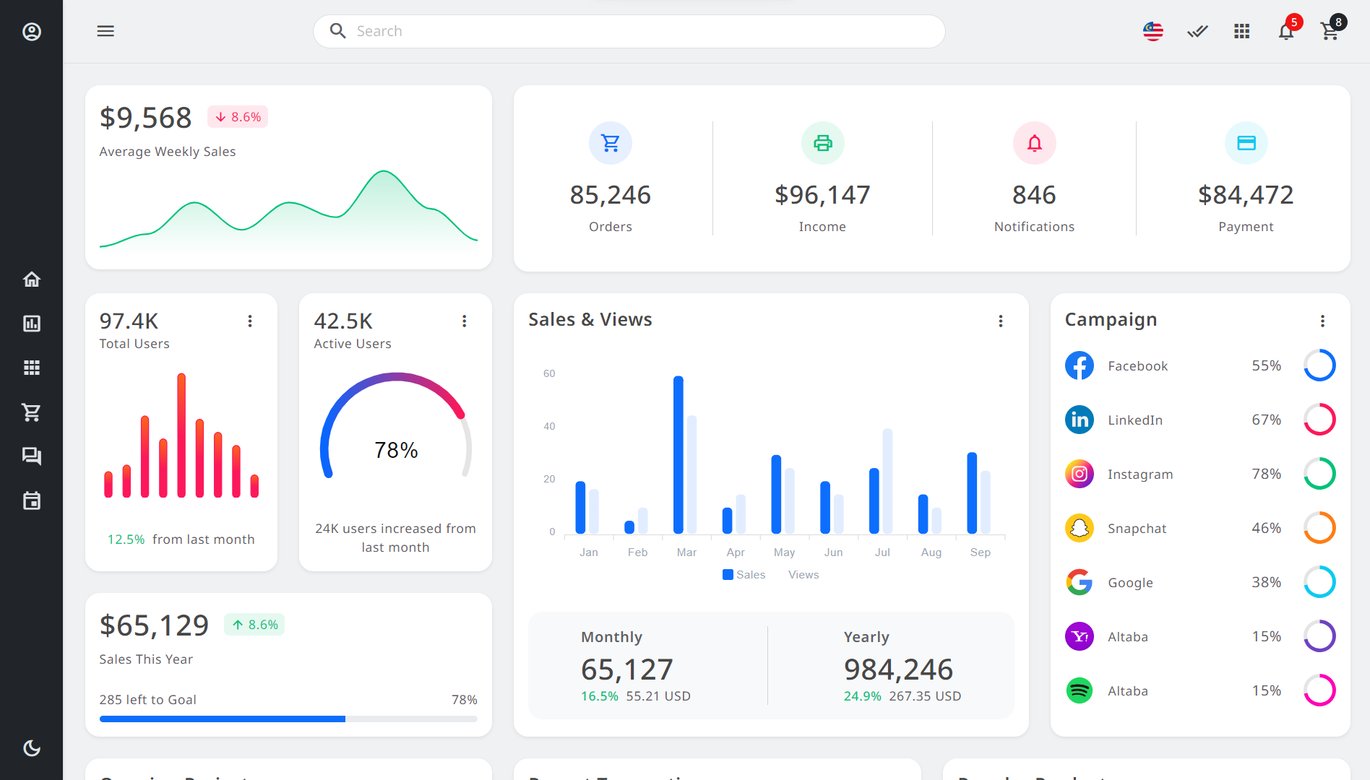Open options menu for Total Users card

(x=250, y=321)
